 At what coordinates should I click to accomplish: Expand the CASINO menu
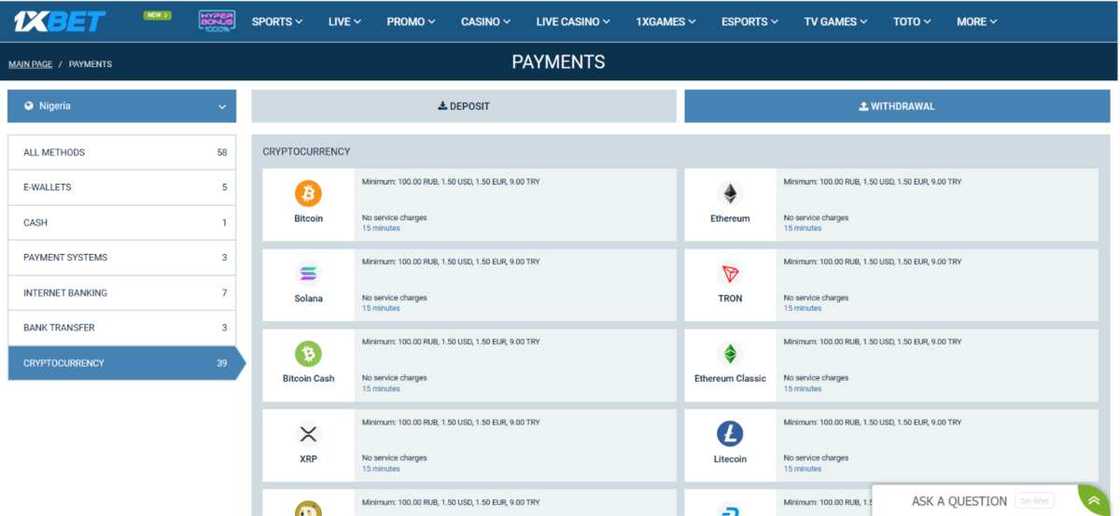click(486, 21)
